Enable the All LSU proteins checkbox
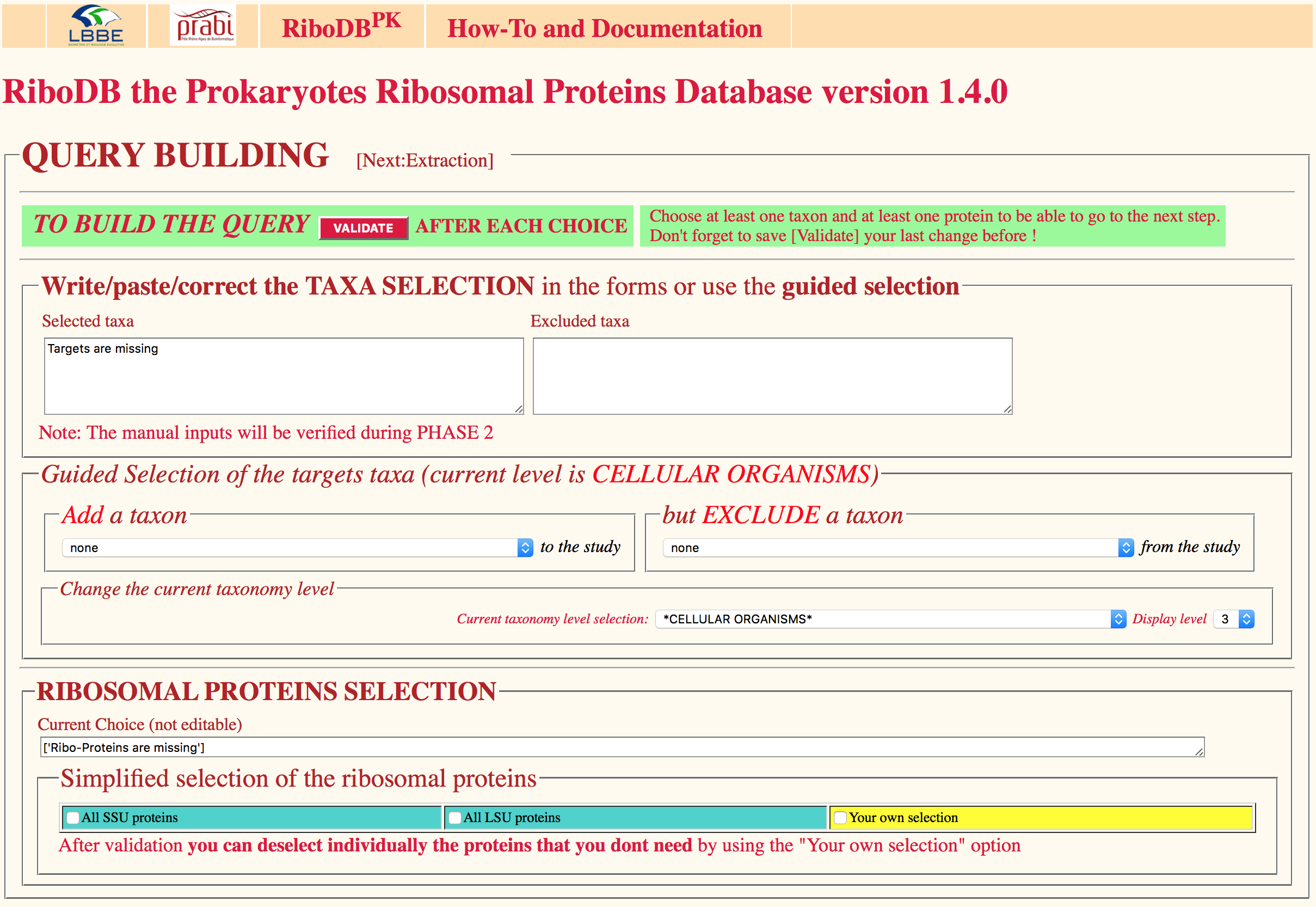Viewport: 1316px width, 907px height. click(455, 818)
